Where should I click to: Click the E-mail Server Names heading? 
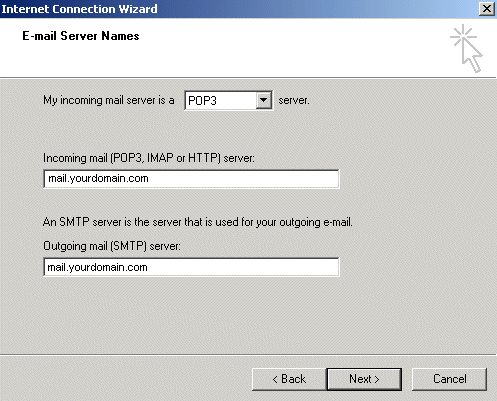[x=81, y=36]
